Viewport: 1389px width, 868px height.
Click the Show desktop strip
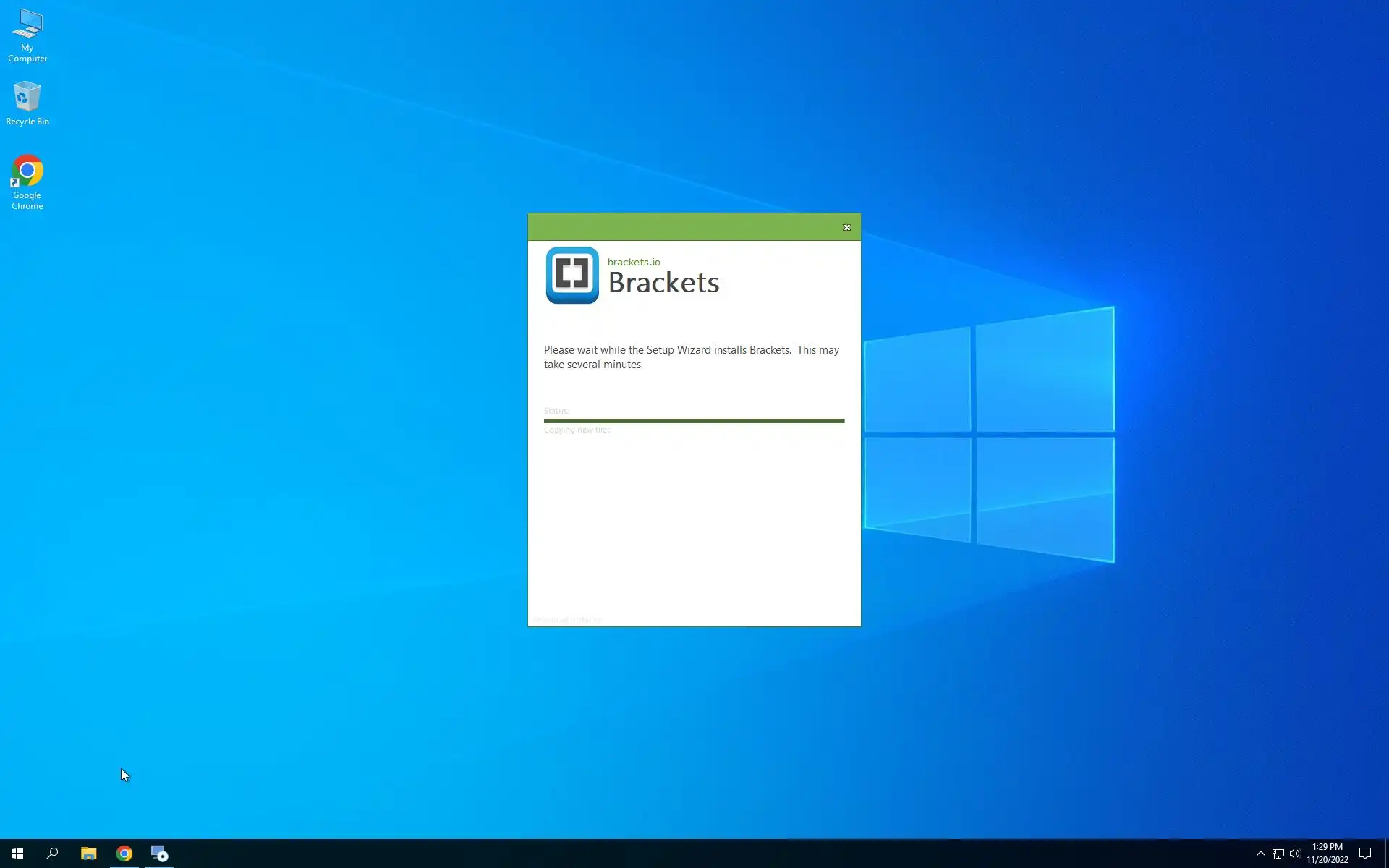click(x=1386, y=854)
